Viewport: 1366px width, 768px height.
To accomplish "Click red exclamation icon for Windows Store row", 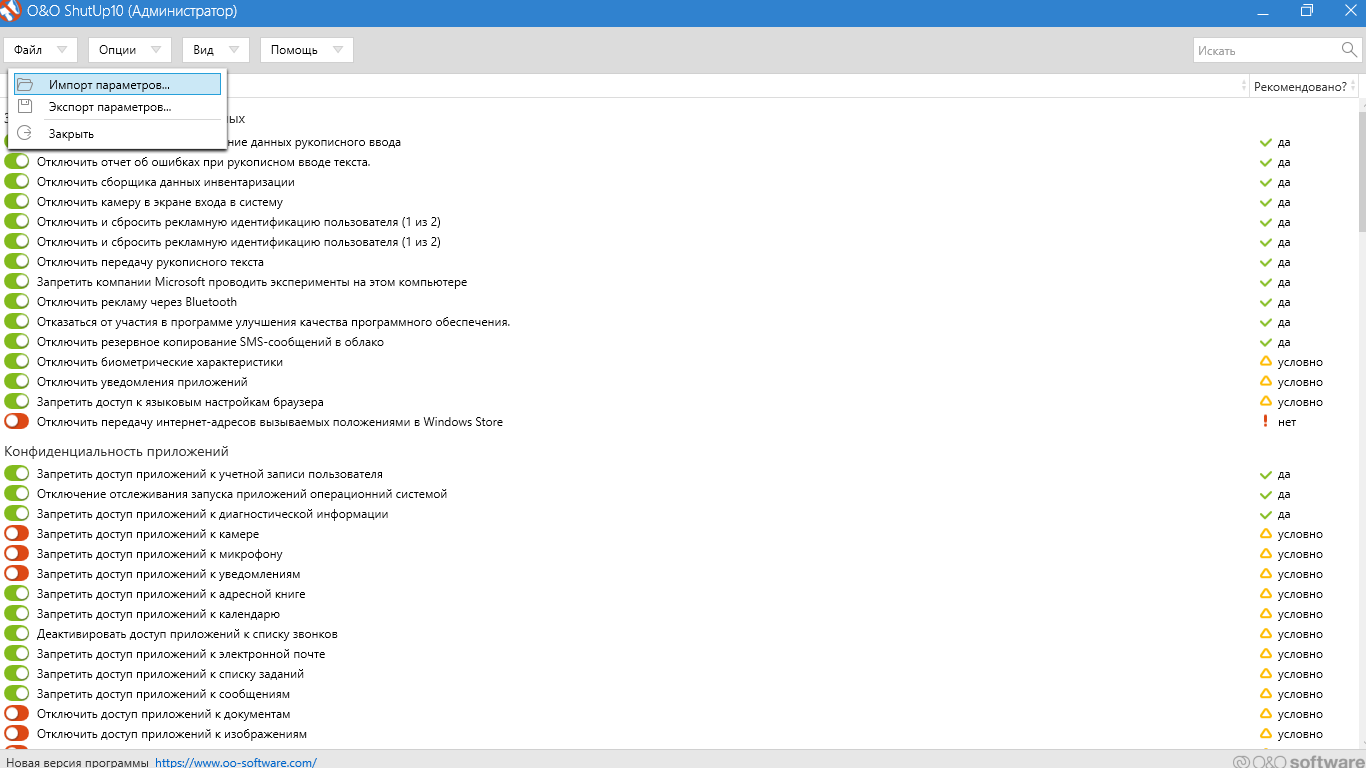I will [x=1265, y=422].
